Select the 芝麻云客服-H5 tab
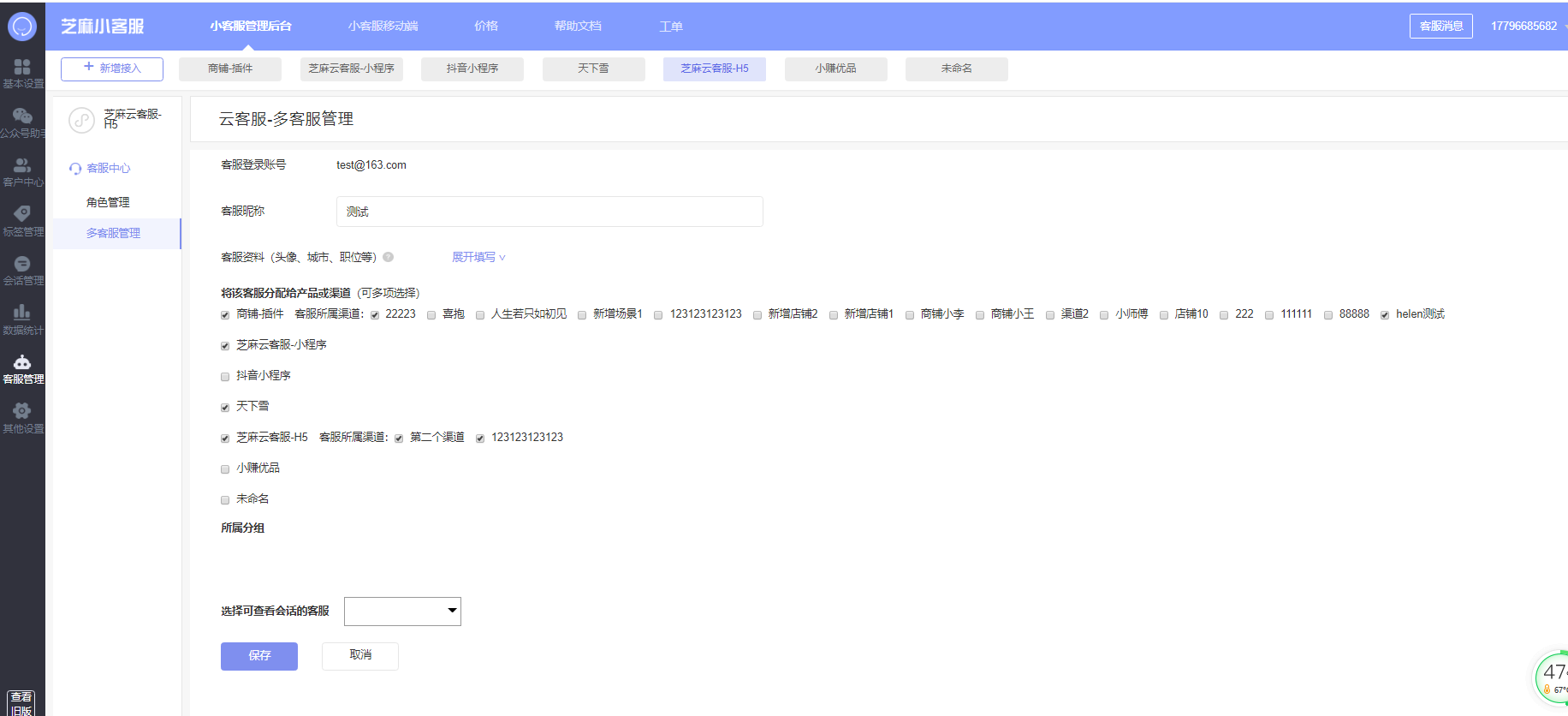The image size is (1568, 716). pos(715,69)
